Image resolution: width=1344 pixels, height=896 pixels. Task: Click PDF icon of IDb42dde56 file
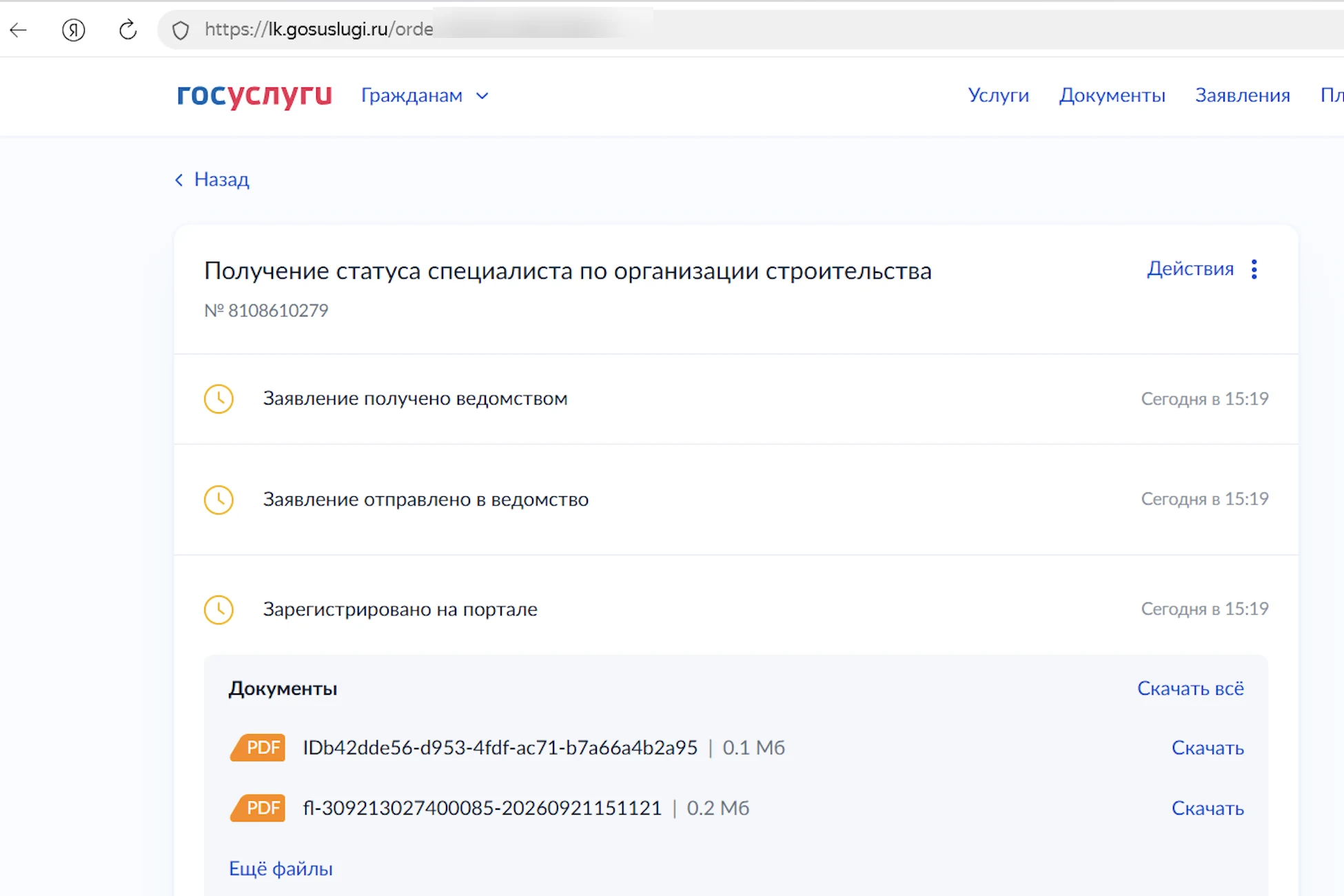click(258, 748)
